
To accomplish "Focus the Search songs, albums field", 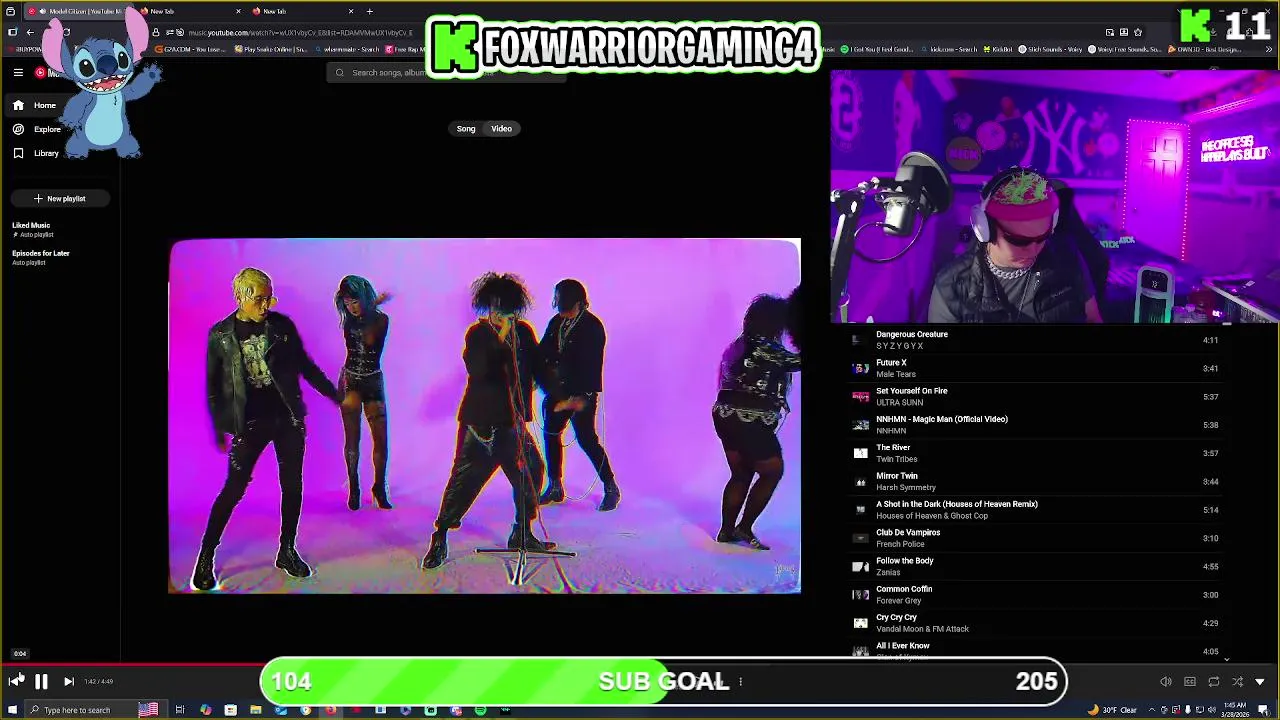I will coord(445,72).
